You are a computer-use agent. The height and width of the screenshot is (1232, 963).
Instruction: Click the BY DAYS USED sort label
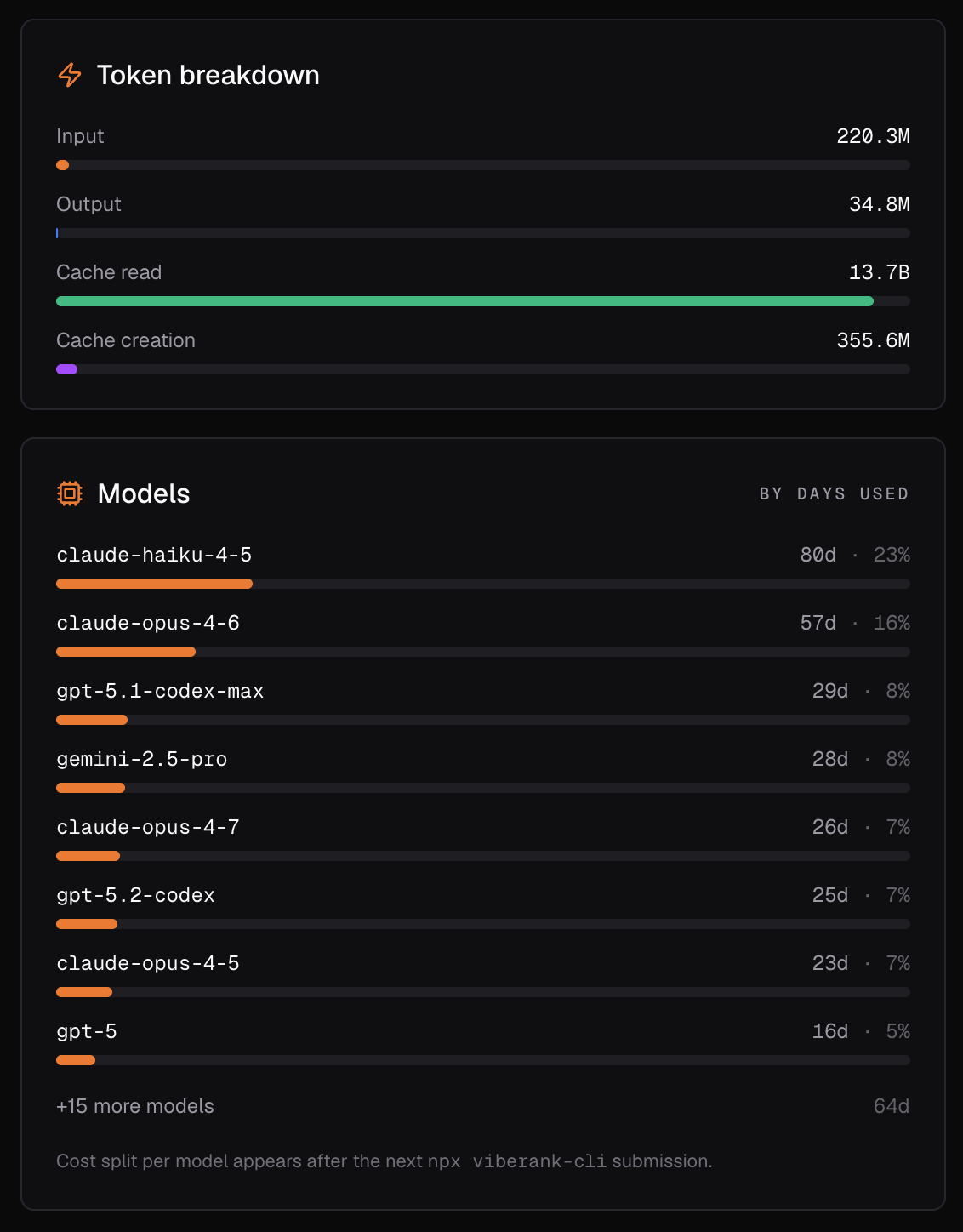coord(834,493)
